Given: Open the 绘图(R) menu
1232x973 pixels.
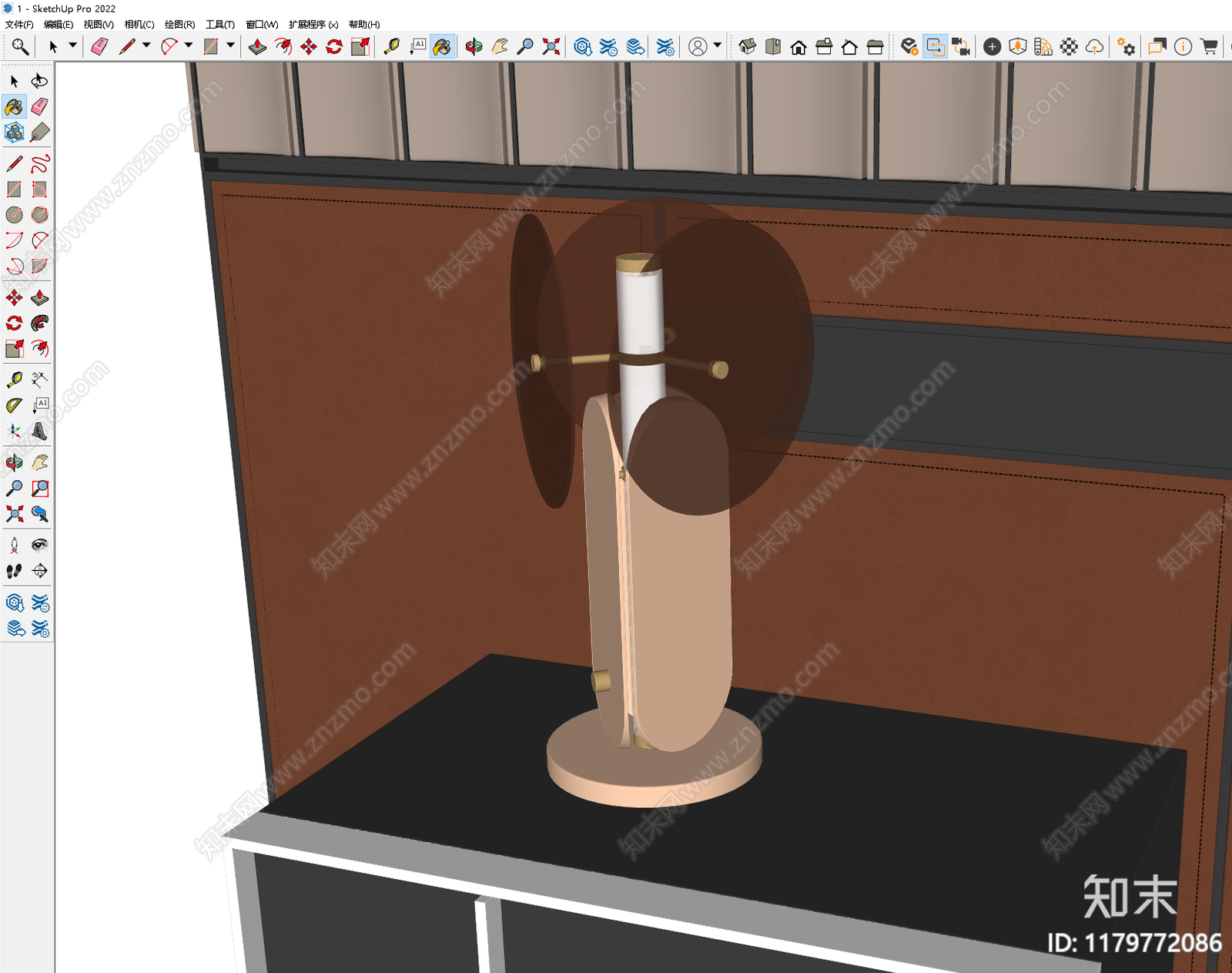Looking at the screenshot, I should point(179,25).
